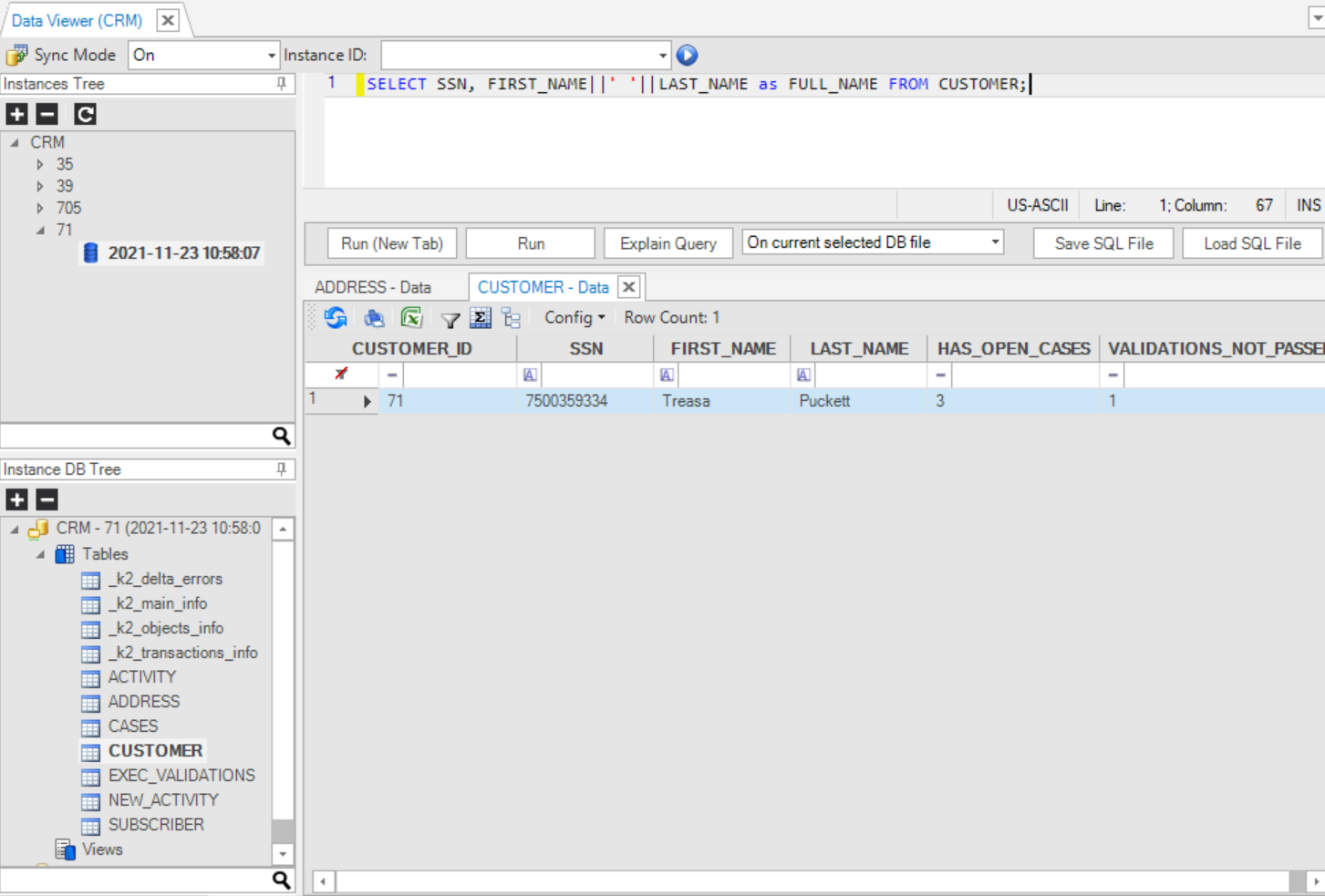
Task: Open the 'On current selected DB file' dropdown
Action: tap(995, 242)
